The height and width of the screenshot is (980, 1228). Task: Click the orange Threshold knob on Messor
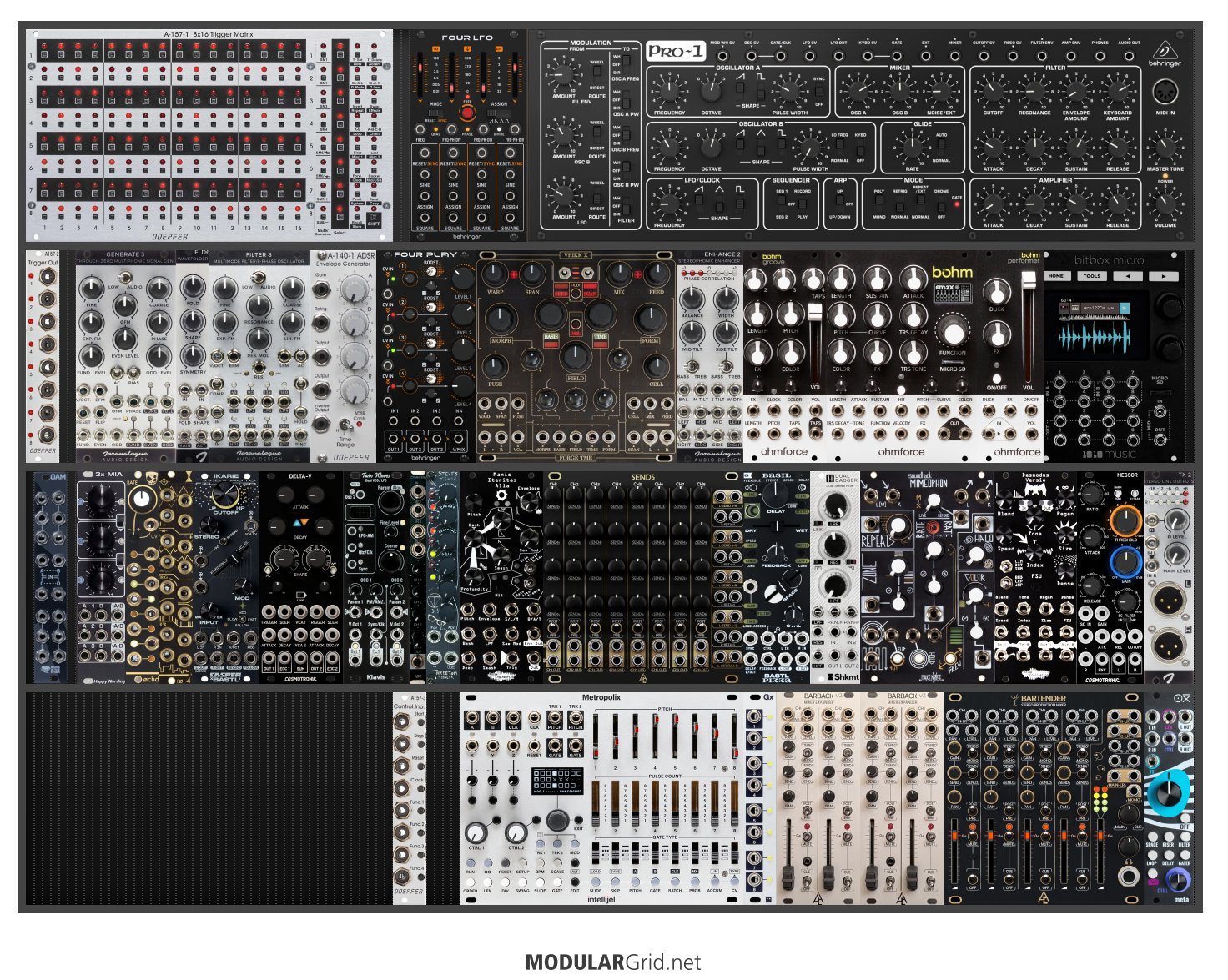pos(1125,522)
